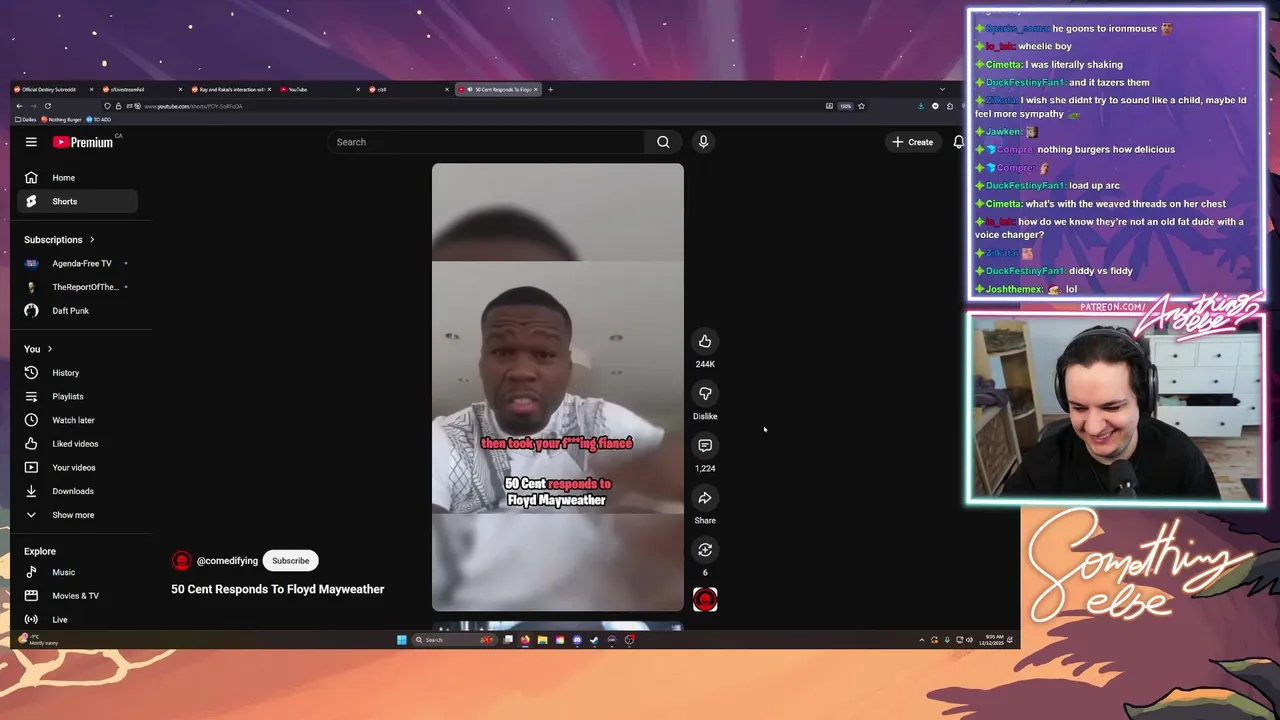Open a new browser tab
Screen dimensions: 1280x720
[550, 89]
